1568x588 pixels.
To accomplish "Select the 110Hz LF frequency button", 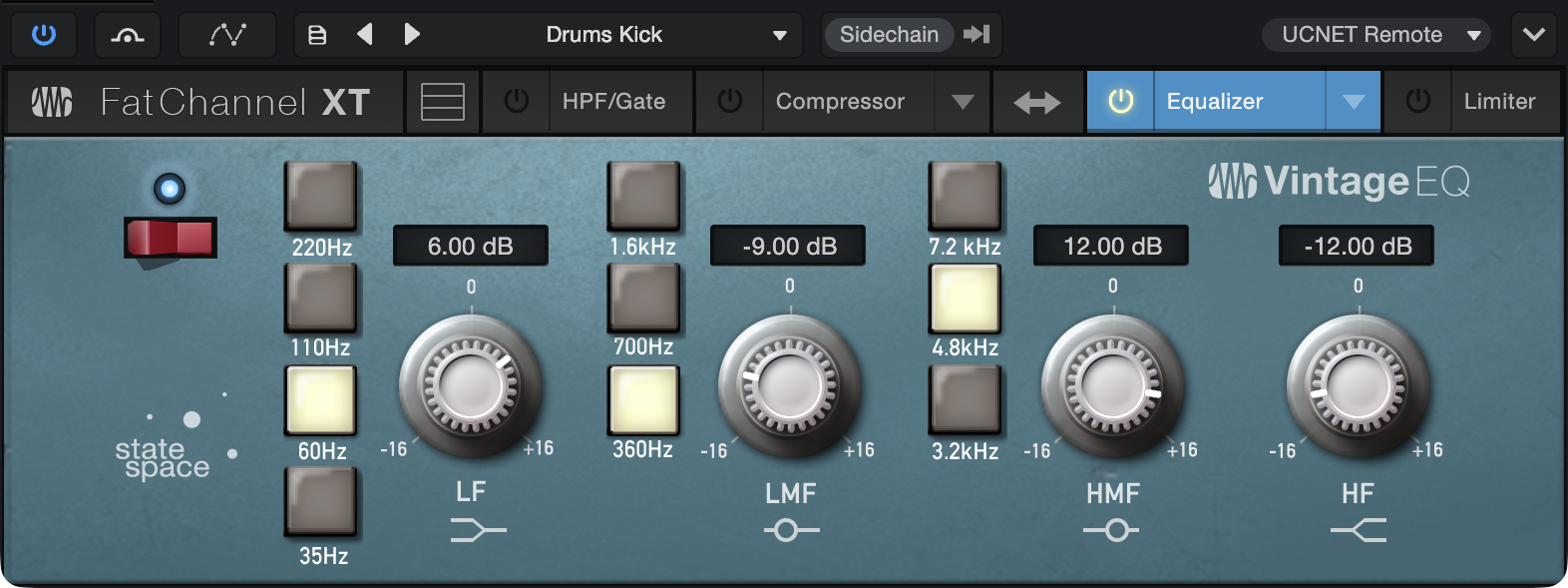I will (x=321, y=296).
